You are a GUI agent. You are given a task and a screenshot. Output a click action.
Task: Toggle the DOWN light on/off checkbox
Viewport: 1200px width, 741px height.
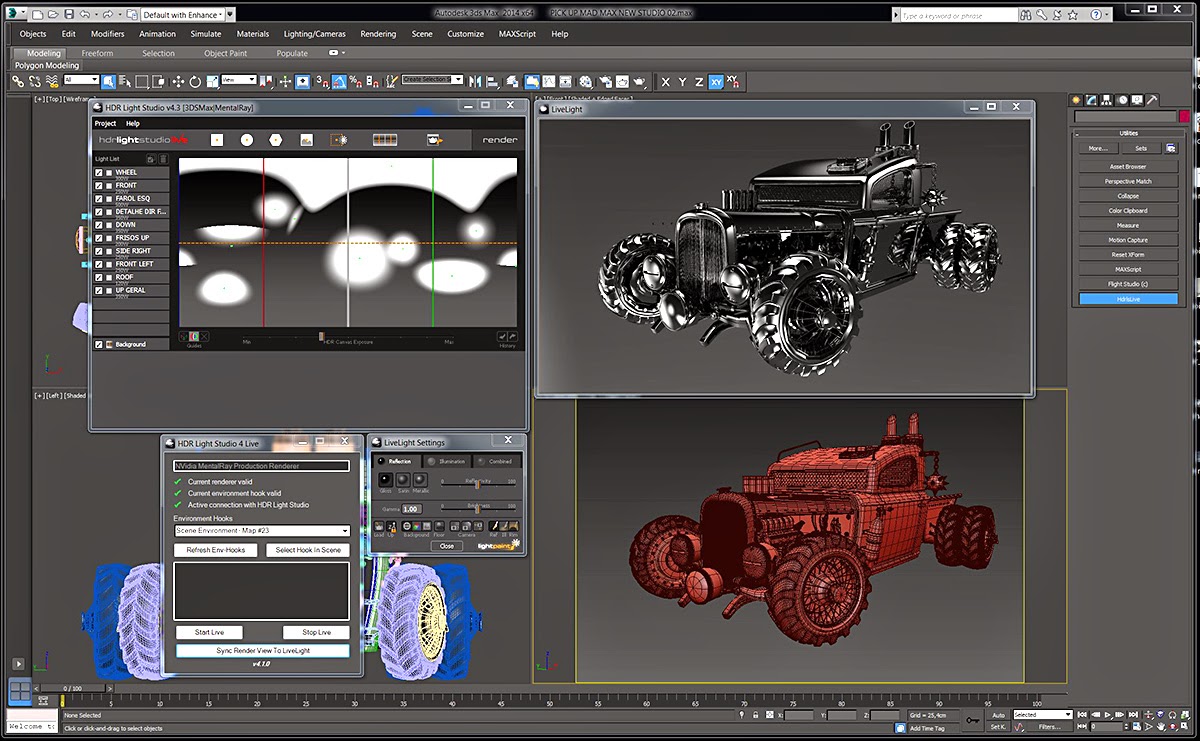(98, 225)
